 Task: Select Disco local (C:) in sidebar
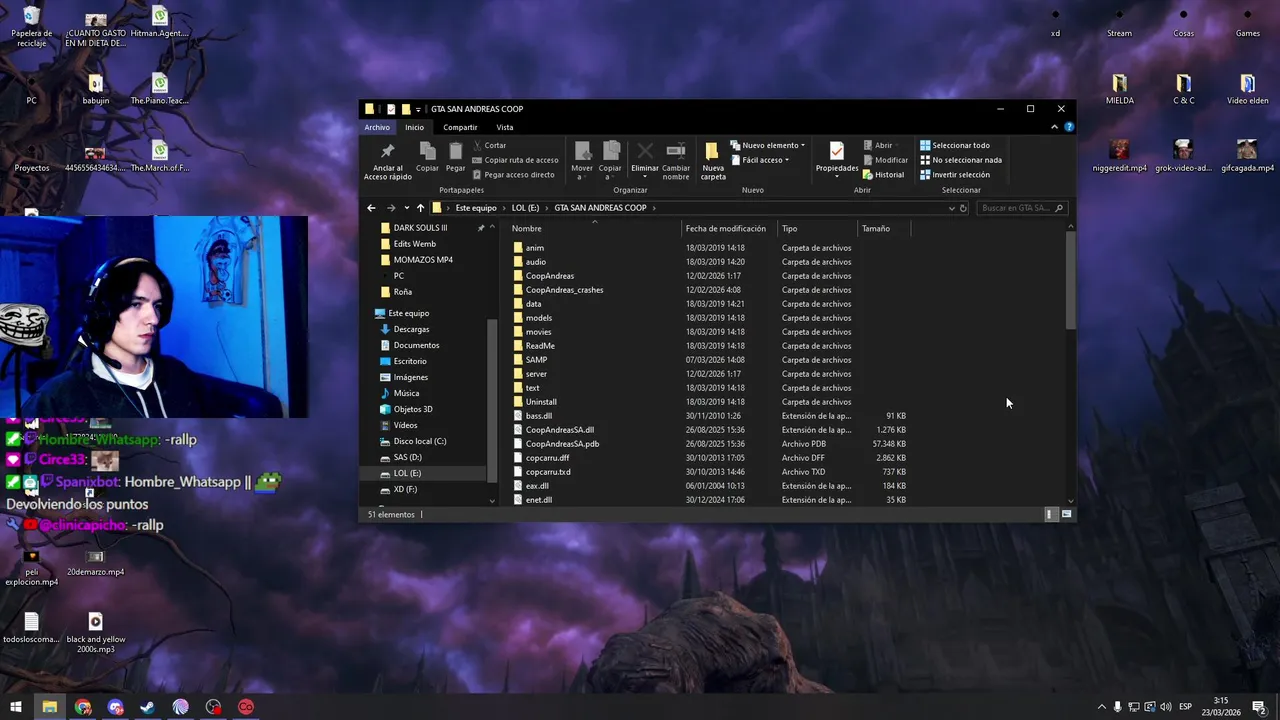tap(420, 441)
